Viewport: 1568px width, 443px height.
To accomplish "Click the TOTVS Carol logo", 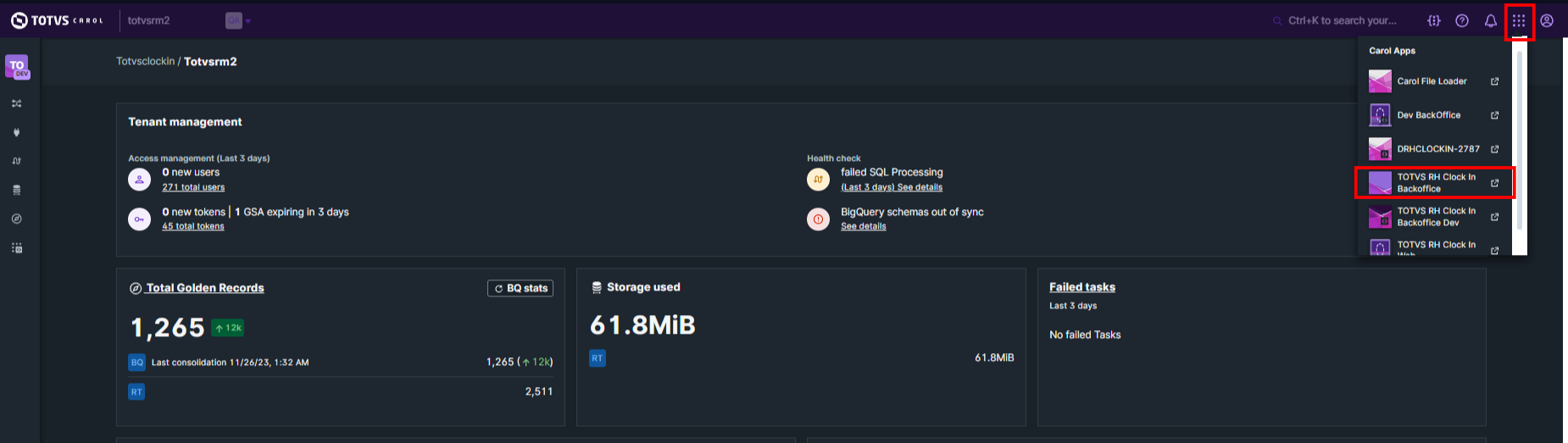I will (57, 20).
